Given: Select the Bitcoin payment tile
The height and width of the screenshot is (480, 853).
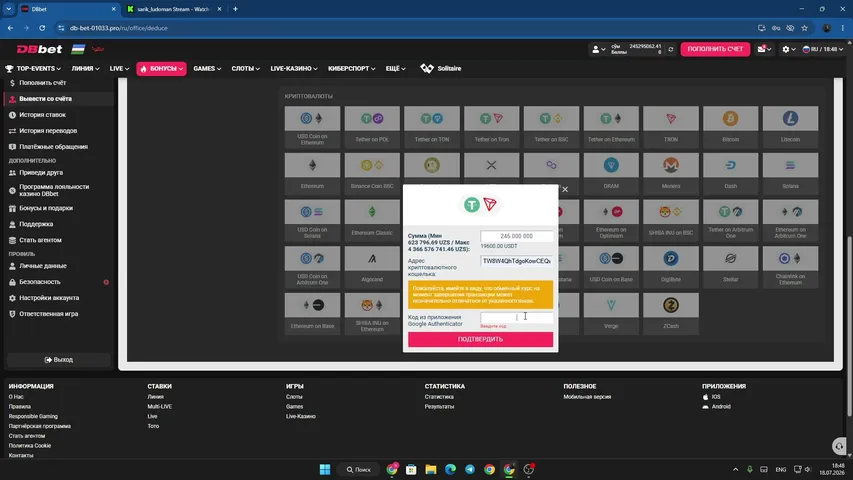Looking at the screenshot, I should click(730, 126).
